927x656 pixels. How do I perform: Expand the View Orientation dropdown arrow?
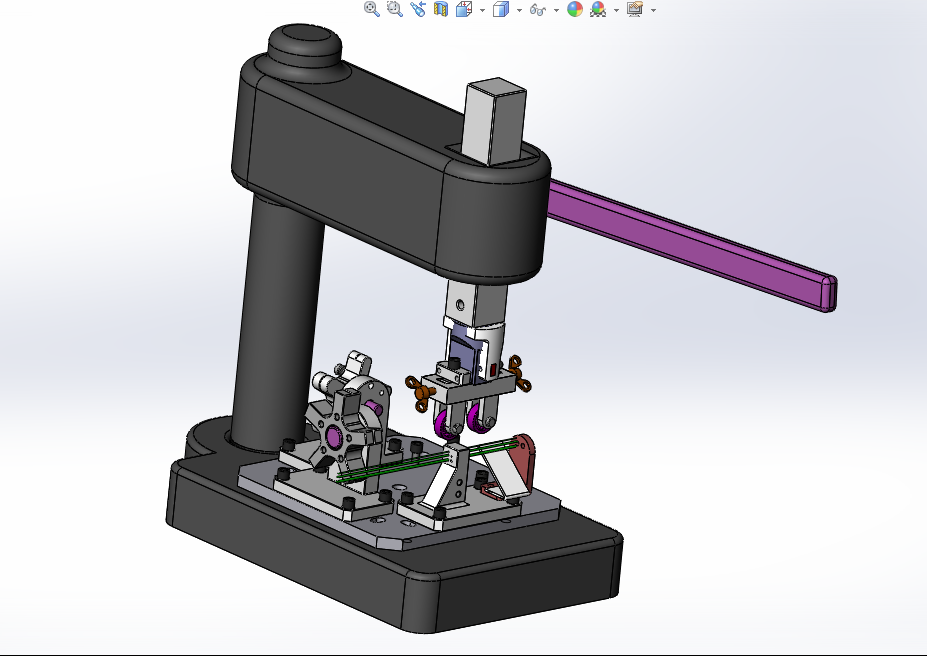point(482,10)
